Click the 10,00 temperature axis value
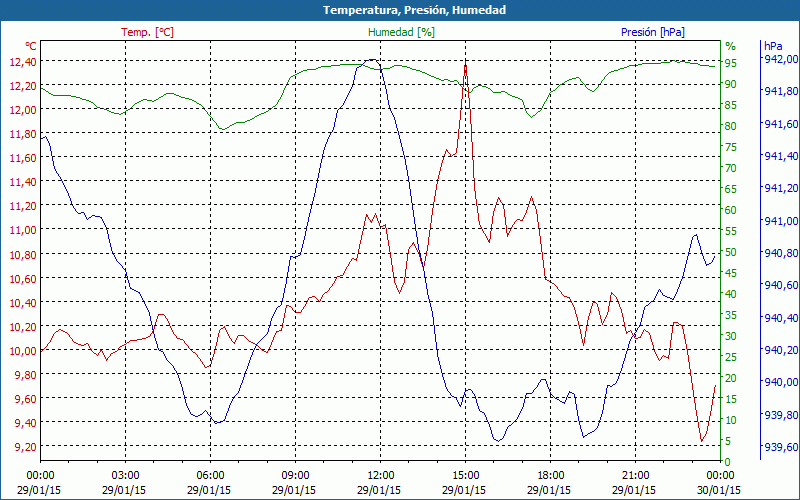Viewport: 800px width, 500px height. (x=23, y=351)
